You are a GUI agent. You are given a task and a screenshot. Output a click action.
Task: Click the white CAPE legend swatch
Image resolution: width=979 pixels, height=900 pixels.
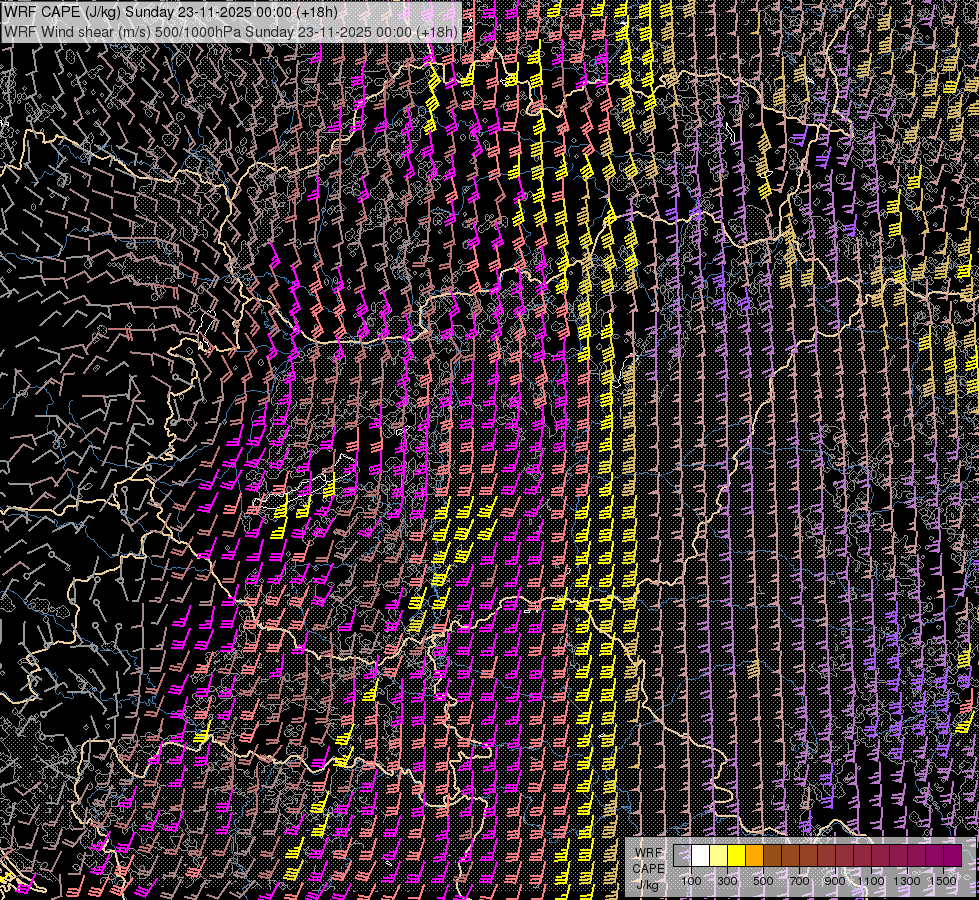700,856
